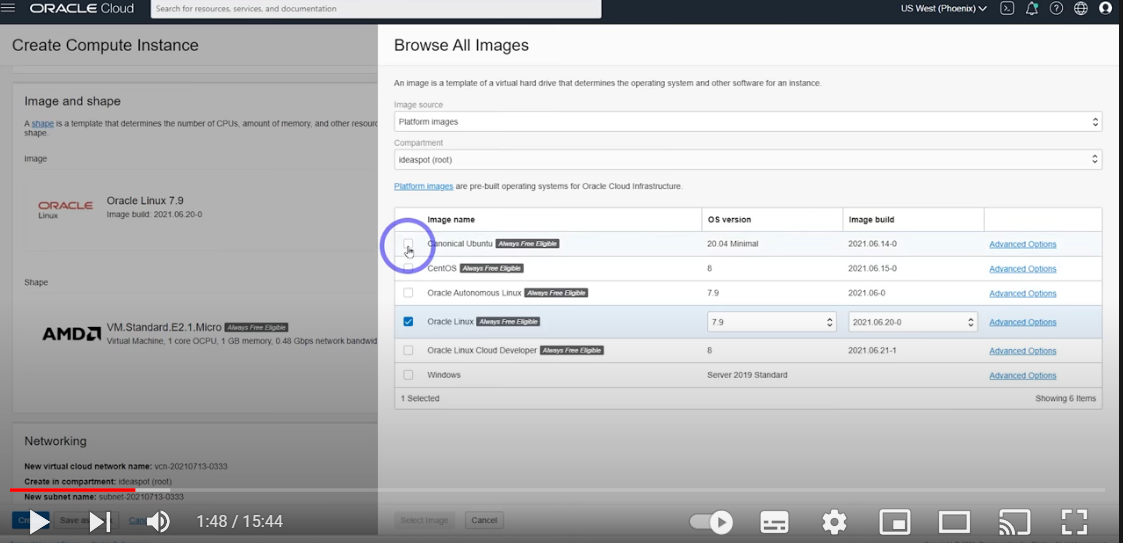The image size is (1123, 543).
Task: Open Advanced Options for Windows
Action: [x=1022, y=375]
